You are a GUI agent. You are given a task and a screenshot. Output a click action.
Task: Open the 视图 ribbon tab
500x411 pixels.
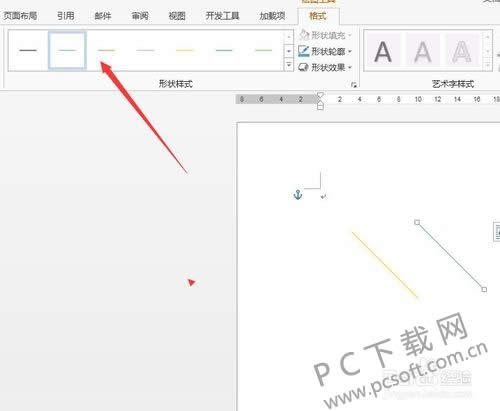pyautogui.click(x=177, y=15)
